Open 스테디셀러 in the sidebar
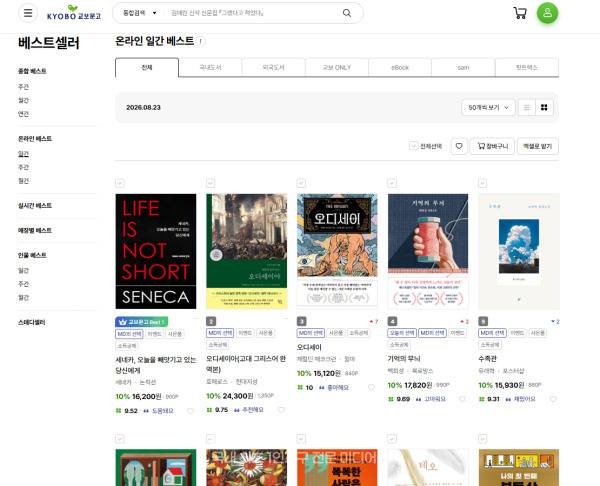The height and width of the screenshot is (486, 600). tap(31, 322)
